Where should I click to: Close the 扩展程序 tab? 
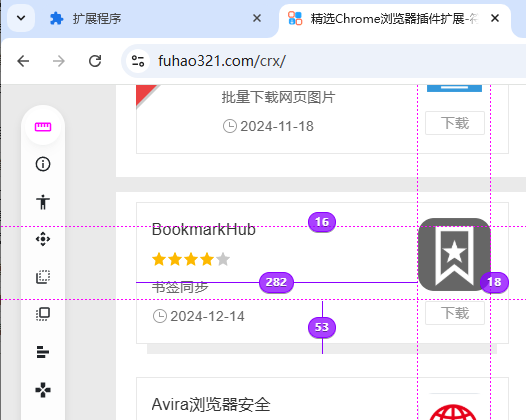click(x=257, y=18)
